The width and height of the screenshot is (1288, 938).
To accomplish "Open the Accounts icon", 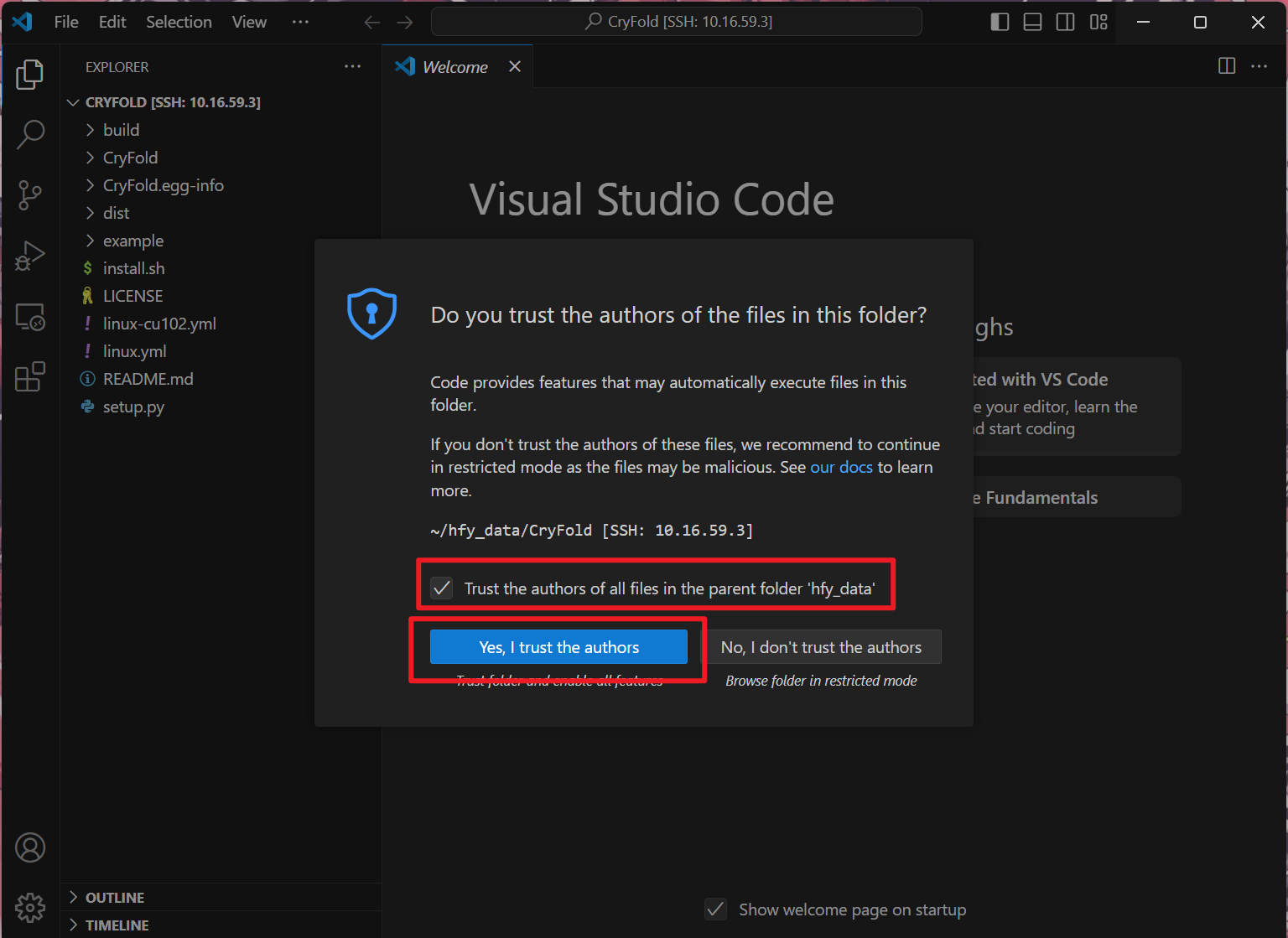I will (30, 847).
